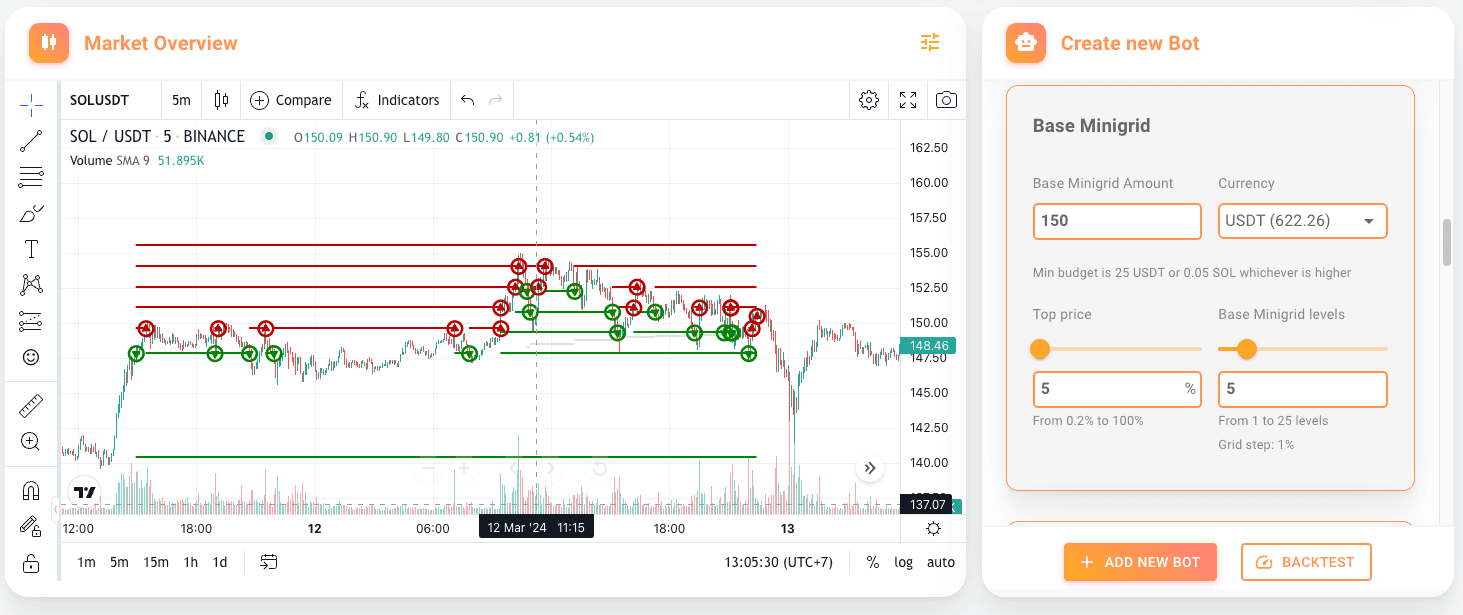Click the BACKTEST button

[1306, 562]
